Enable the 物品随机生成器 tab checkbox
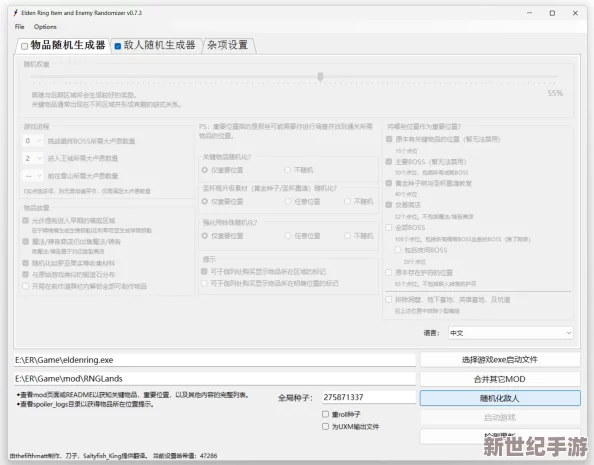 click(x=24, y=46)
